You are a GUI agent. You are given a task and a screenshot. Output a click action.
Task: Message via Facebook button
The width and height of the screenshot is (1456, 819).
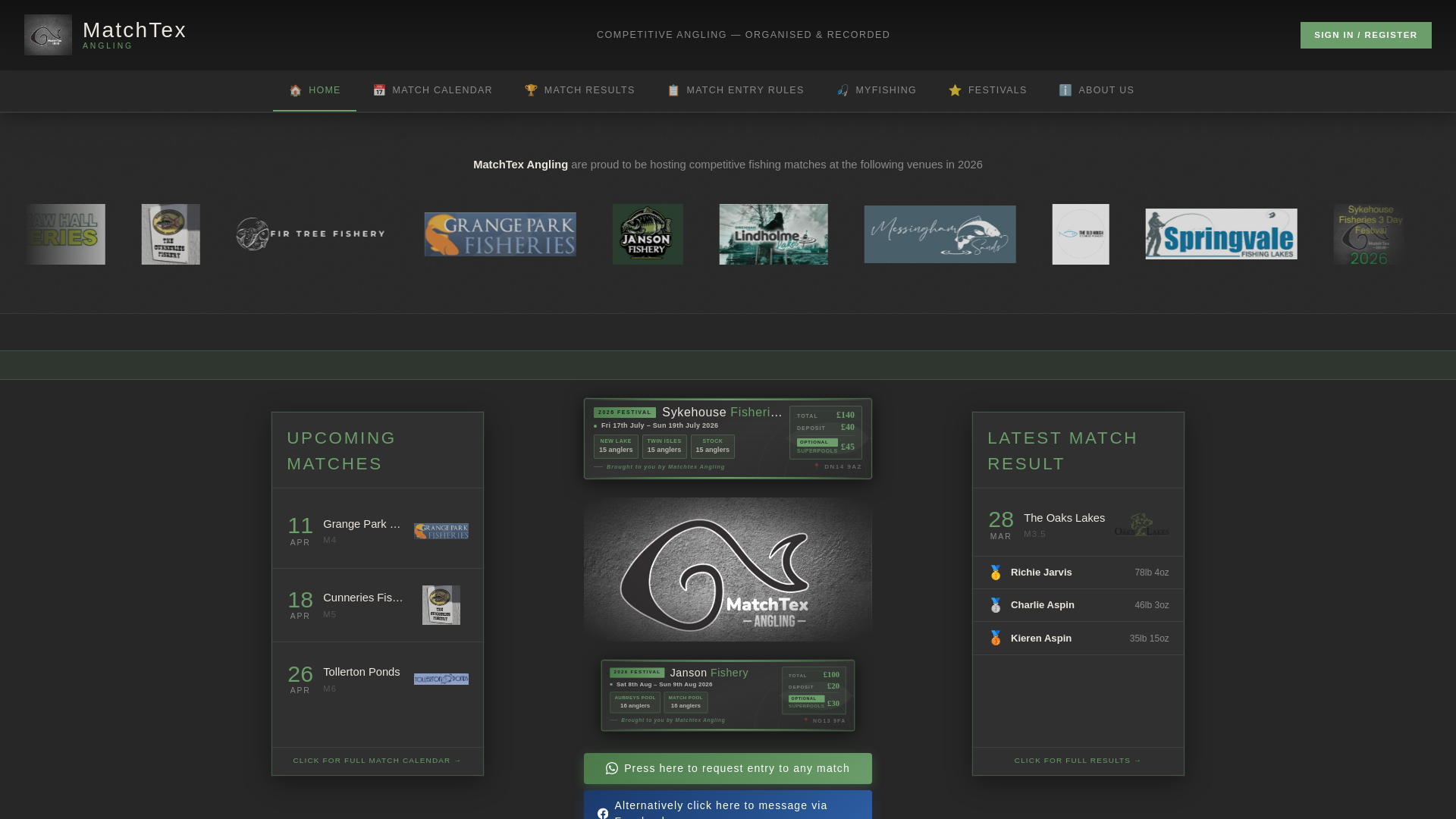tap(728, 805)
